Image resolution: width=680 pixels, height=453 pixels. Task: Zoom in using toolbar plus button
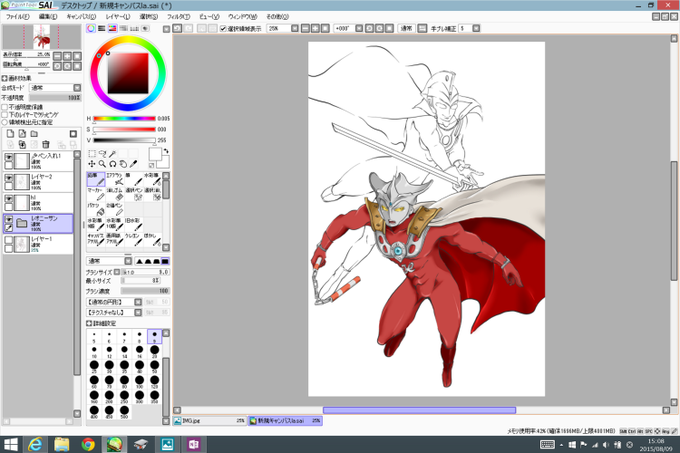coord(315,28)
